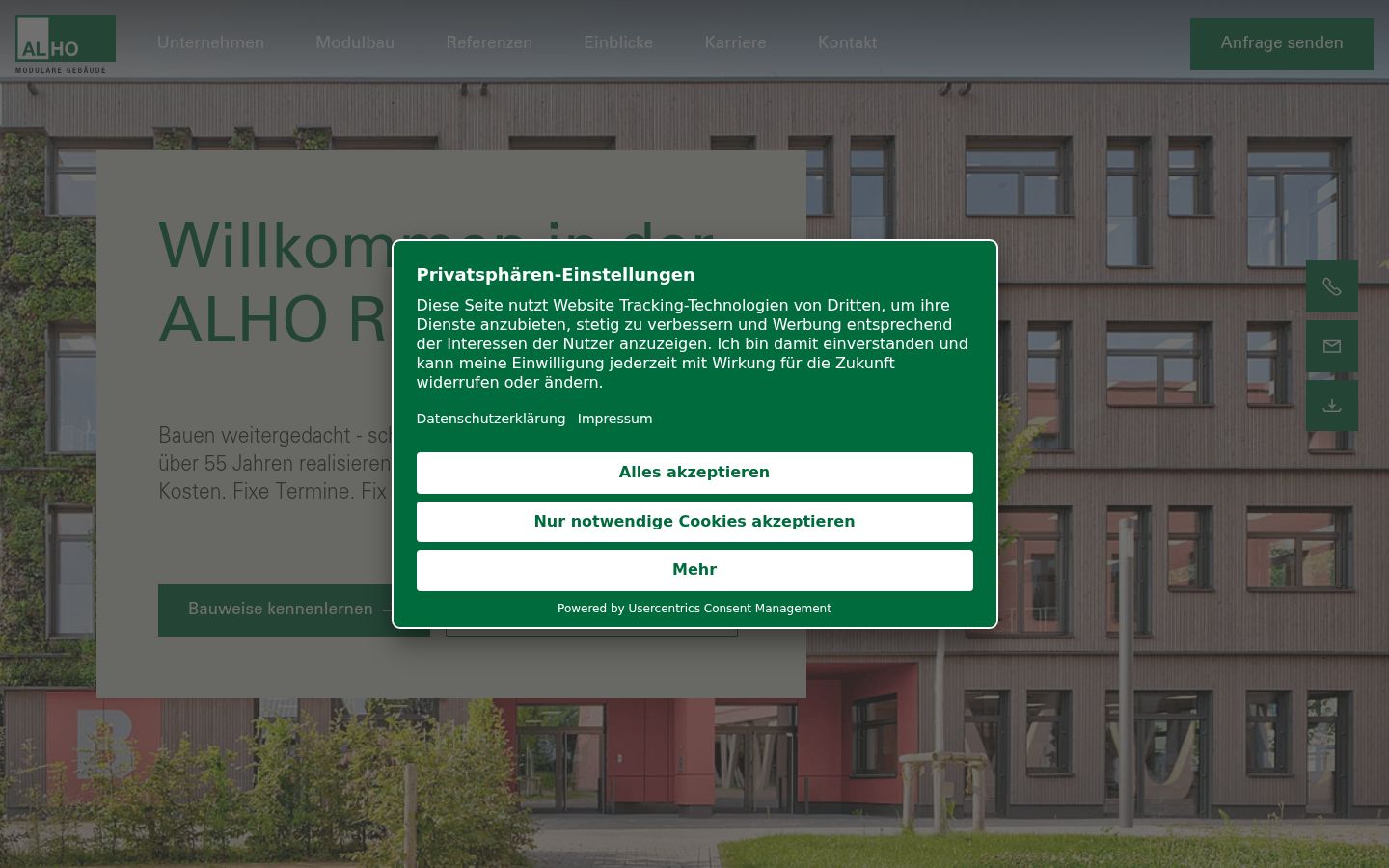Open the Impressum link

coord(614,419)
